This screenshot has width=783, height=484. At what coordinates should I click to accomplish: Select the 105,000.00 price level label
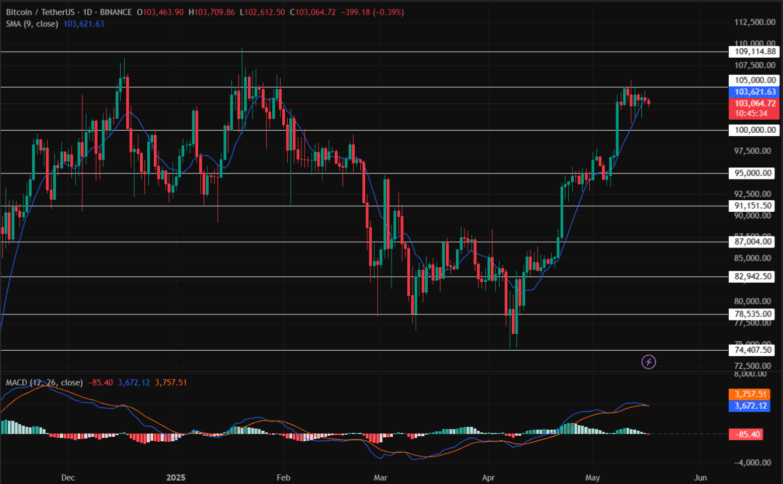click(x=754, y=80)
